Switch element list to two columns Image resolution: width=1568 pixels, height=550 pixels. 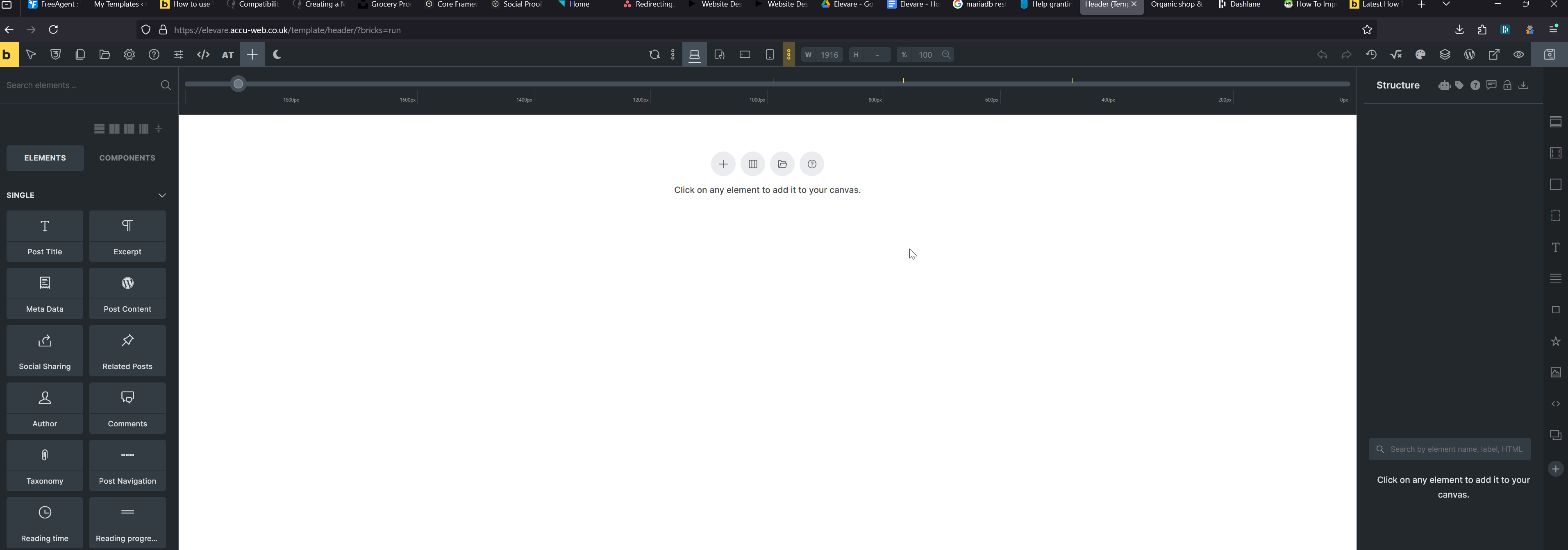click(x=114, y=129)
